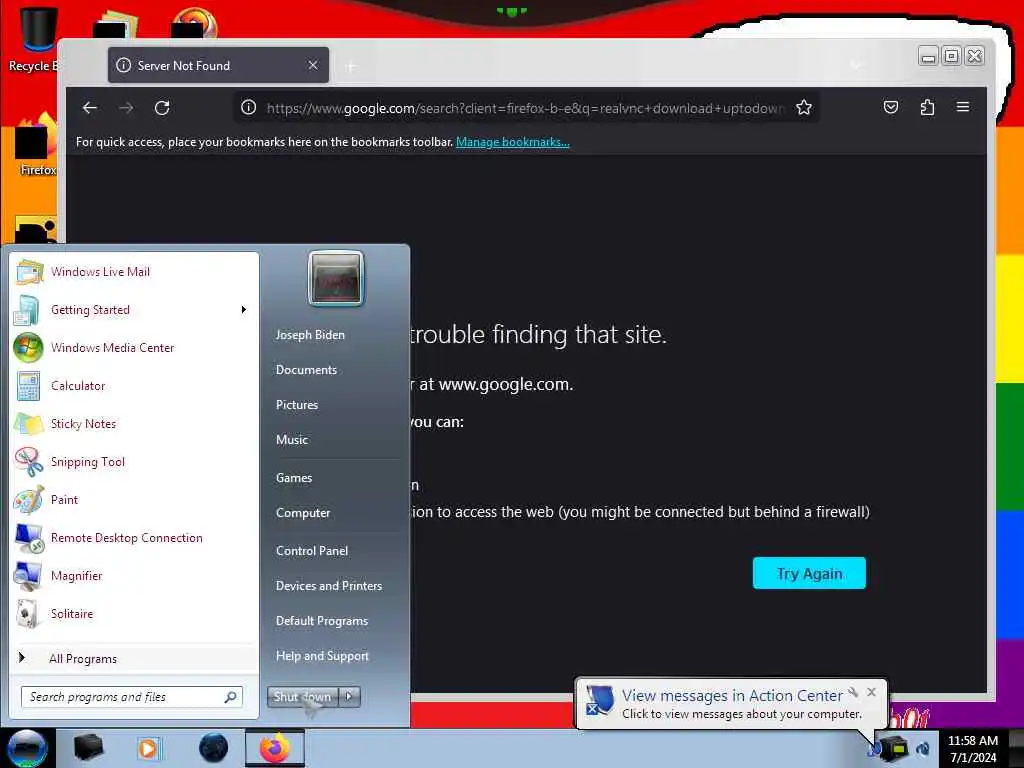
Task: Click Search programs and files box
Action: tap(131, 697)
